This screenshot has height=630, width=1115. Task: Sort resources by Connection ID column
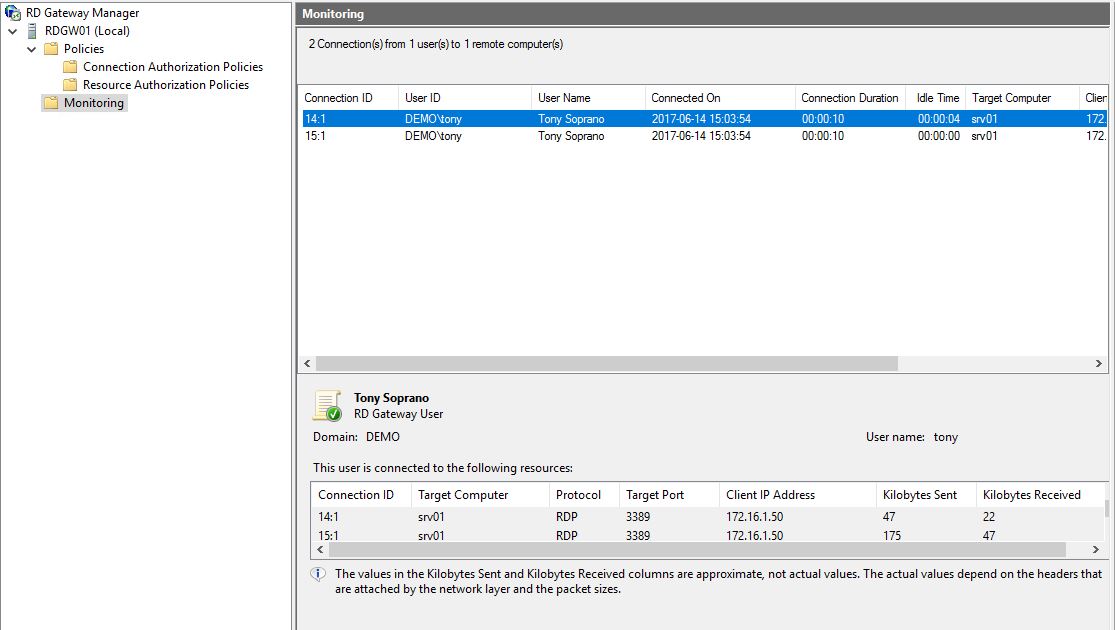(x=361, y=495)
